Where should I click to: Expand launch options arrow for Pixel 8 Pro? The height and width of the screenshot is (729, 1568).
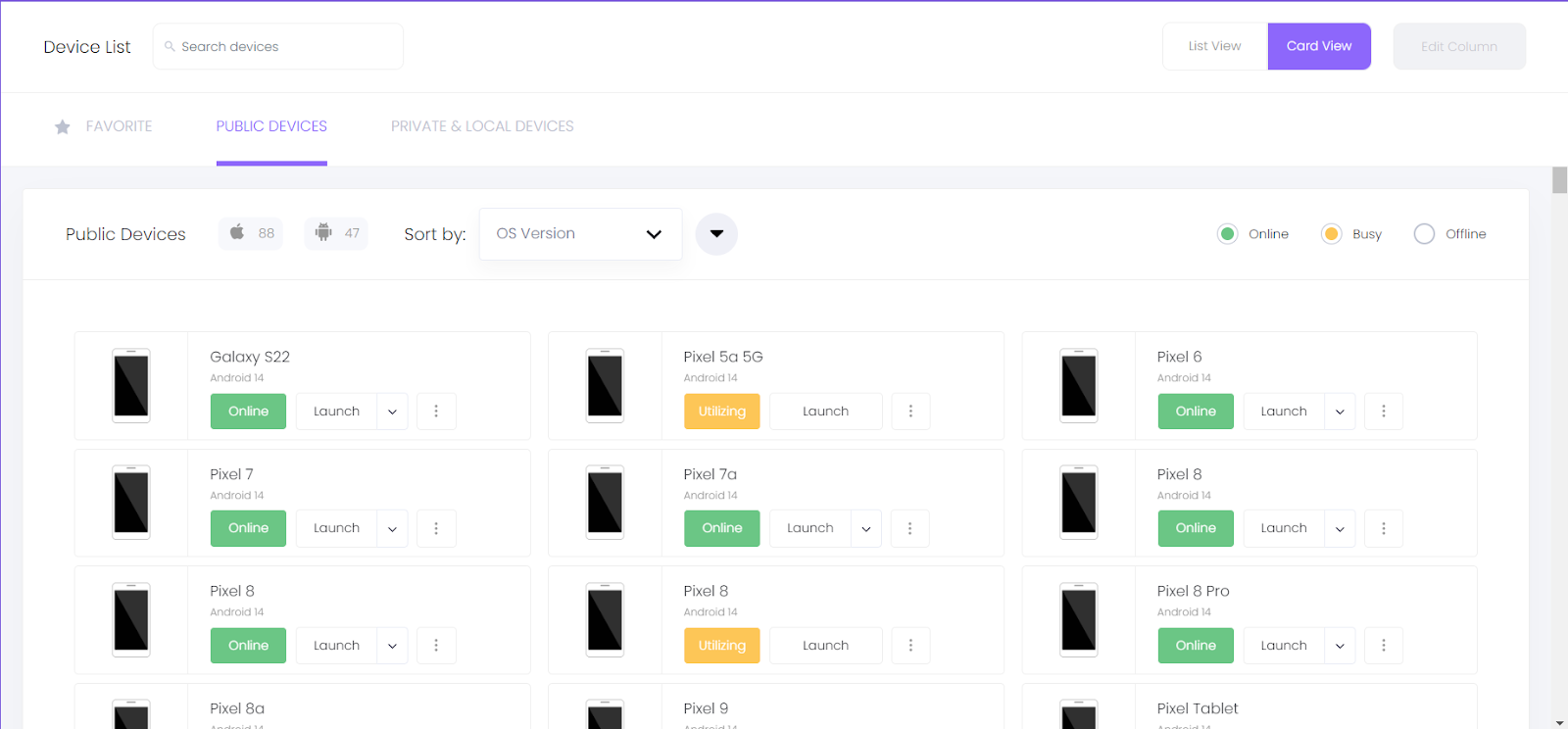[x=1340, y=646]
